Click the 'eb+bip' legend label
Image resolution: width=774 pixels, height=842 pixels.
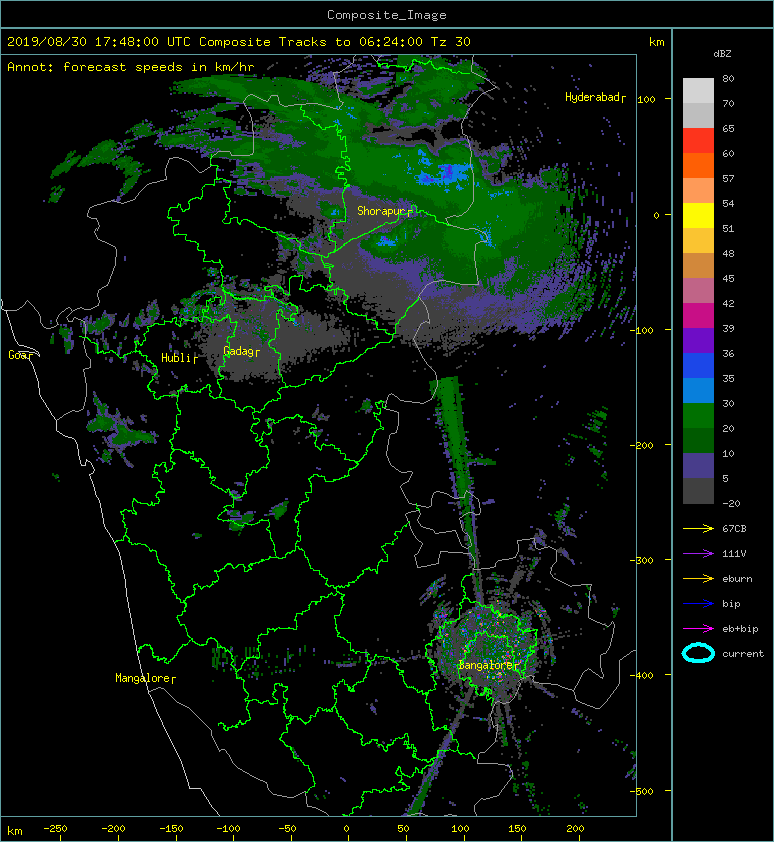(x=740, y=629)
